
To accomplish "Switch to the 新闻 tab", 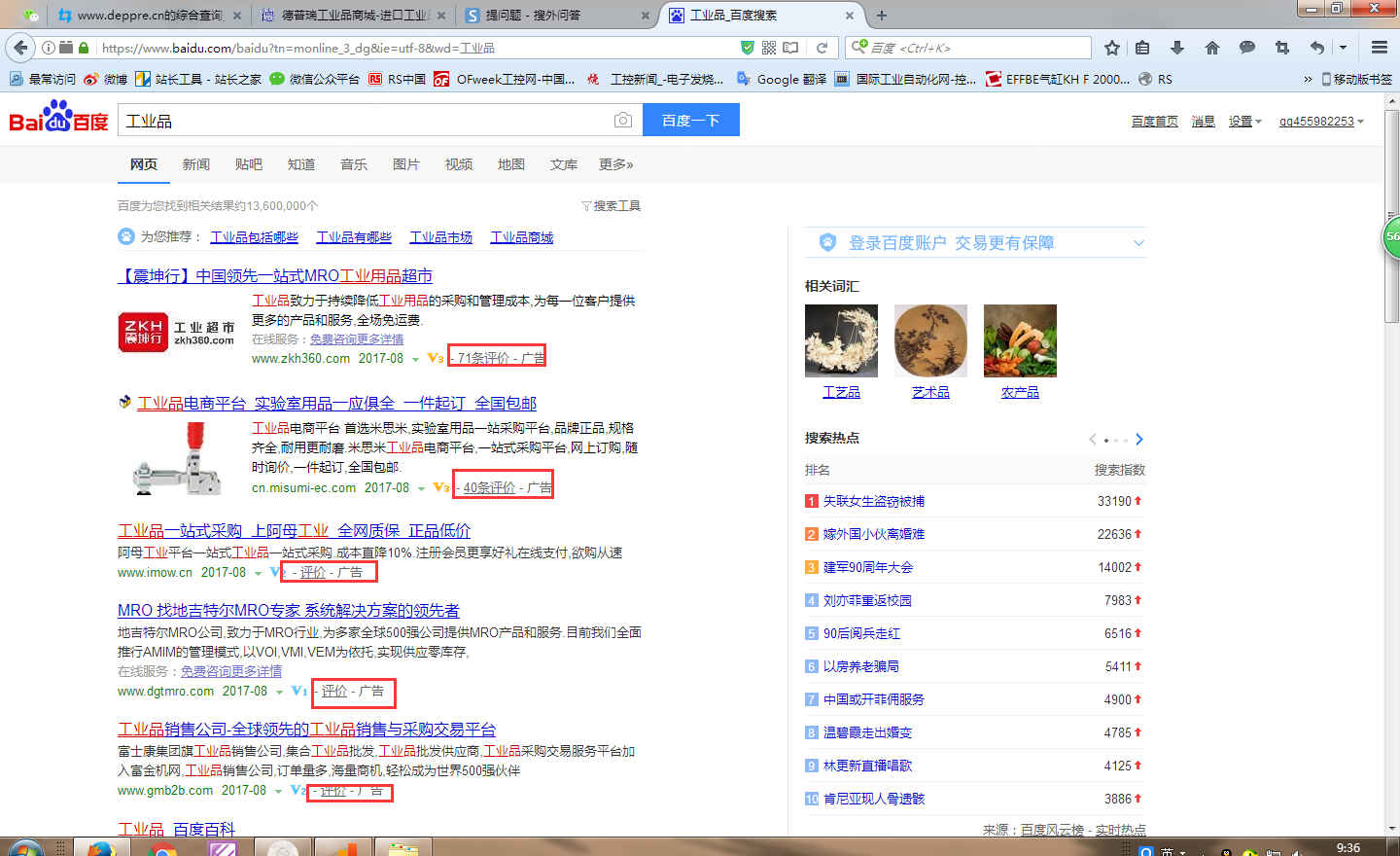I will [x=196, y=164].
